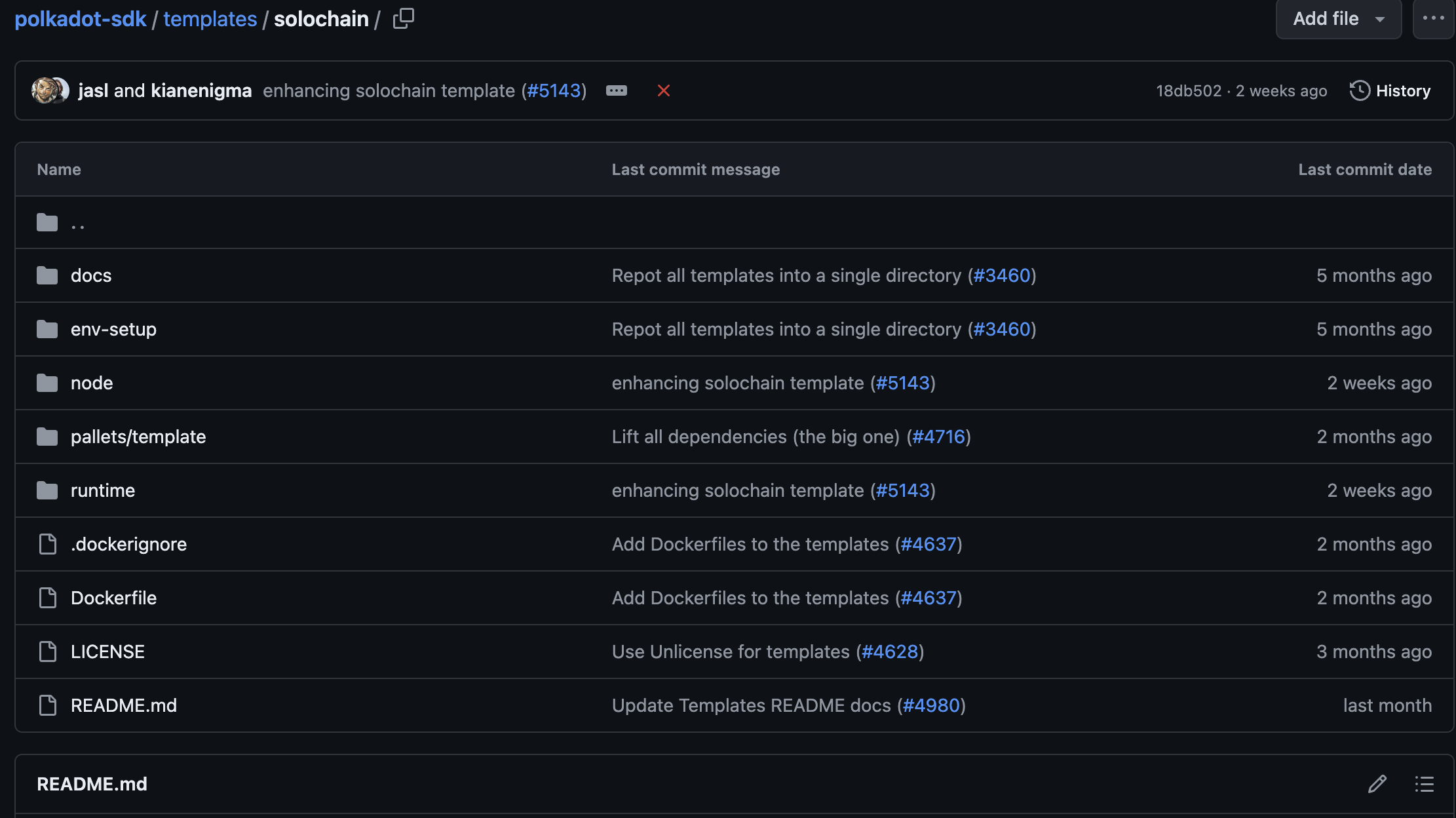Copy the file path with the copy icon

(x=403, y=18)
